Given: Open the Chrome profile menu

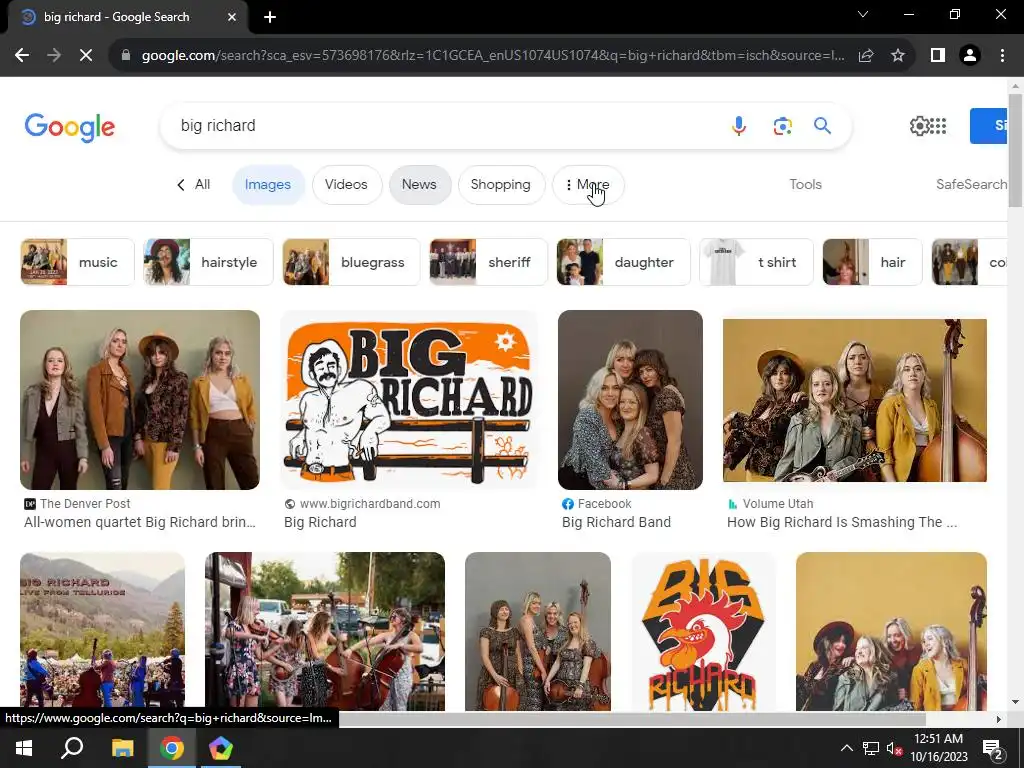Looking at the screenshot, I should click(x=970, y=56).
